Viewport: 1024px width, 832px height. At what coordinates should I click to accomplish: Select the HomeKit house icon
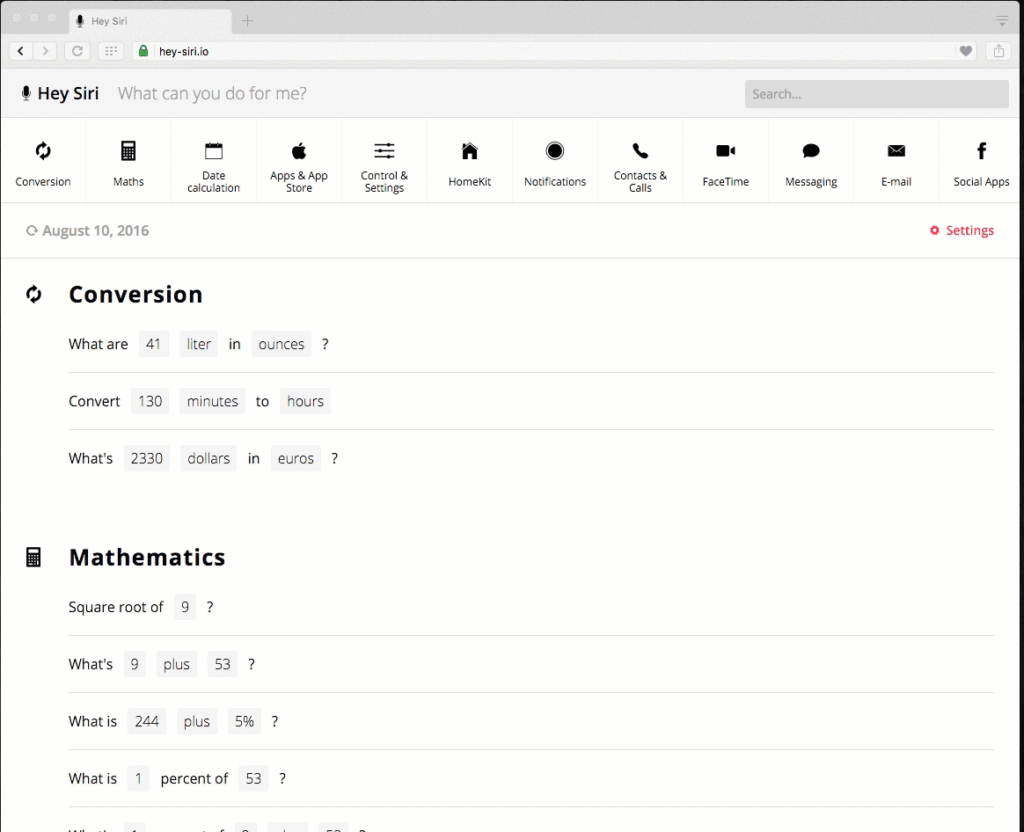(469, 152)
